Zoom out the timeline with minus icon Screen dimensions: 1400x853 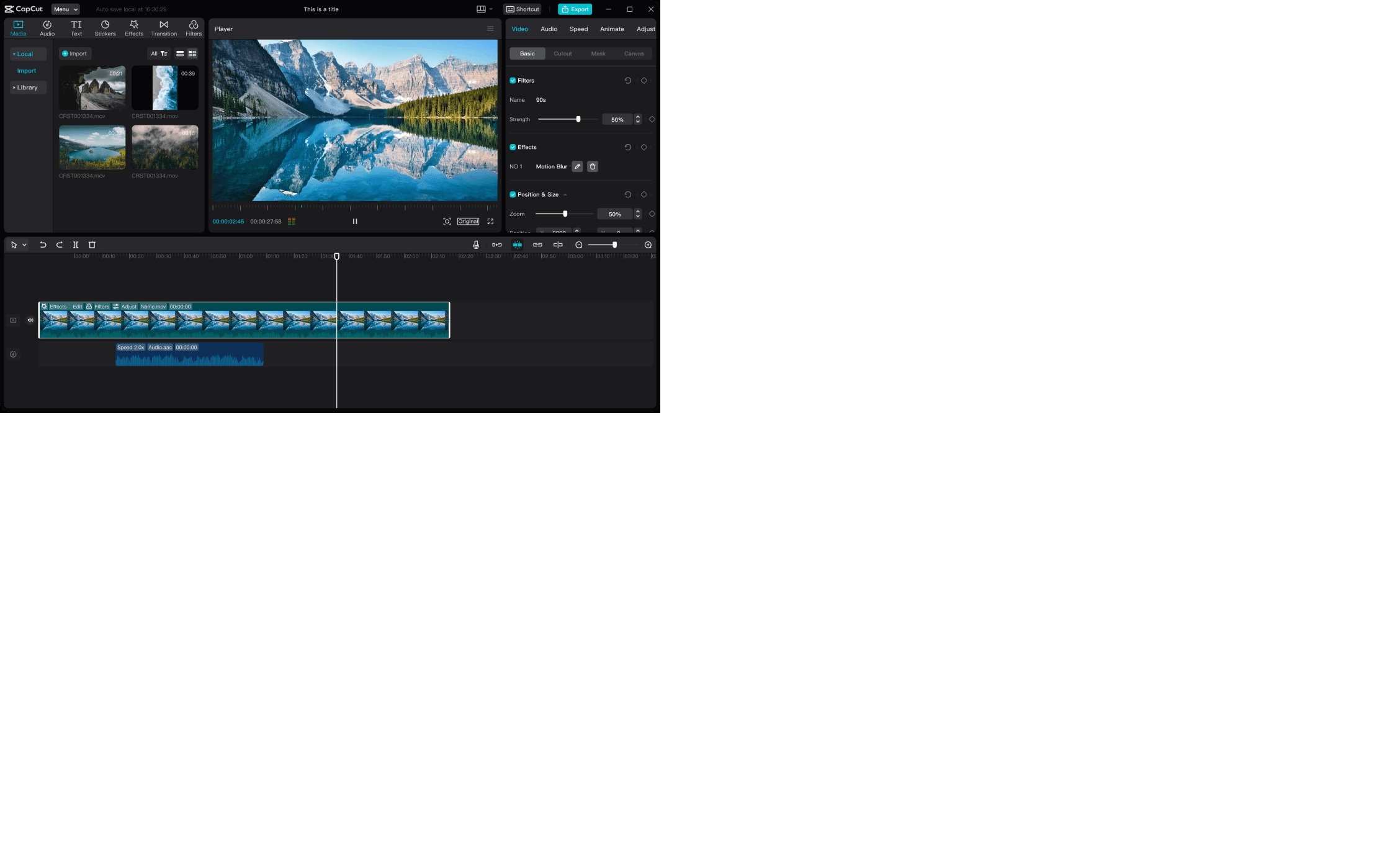tap(579, 245)
